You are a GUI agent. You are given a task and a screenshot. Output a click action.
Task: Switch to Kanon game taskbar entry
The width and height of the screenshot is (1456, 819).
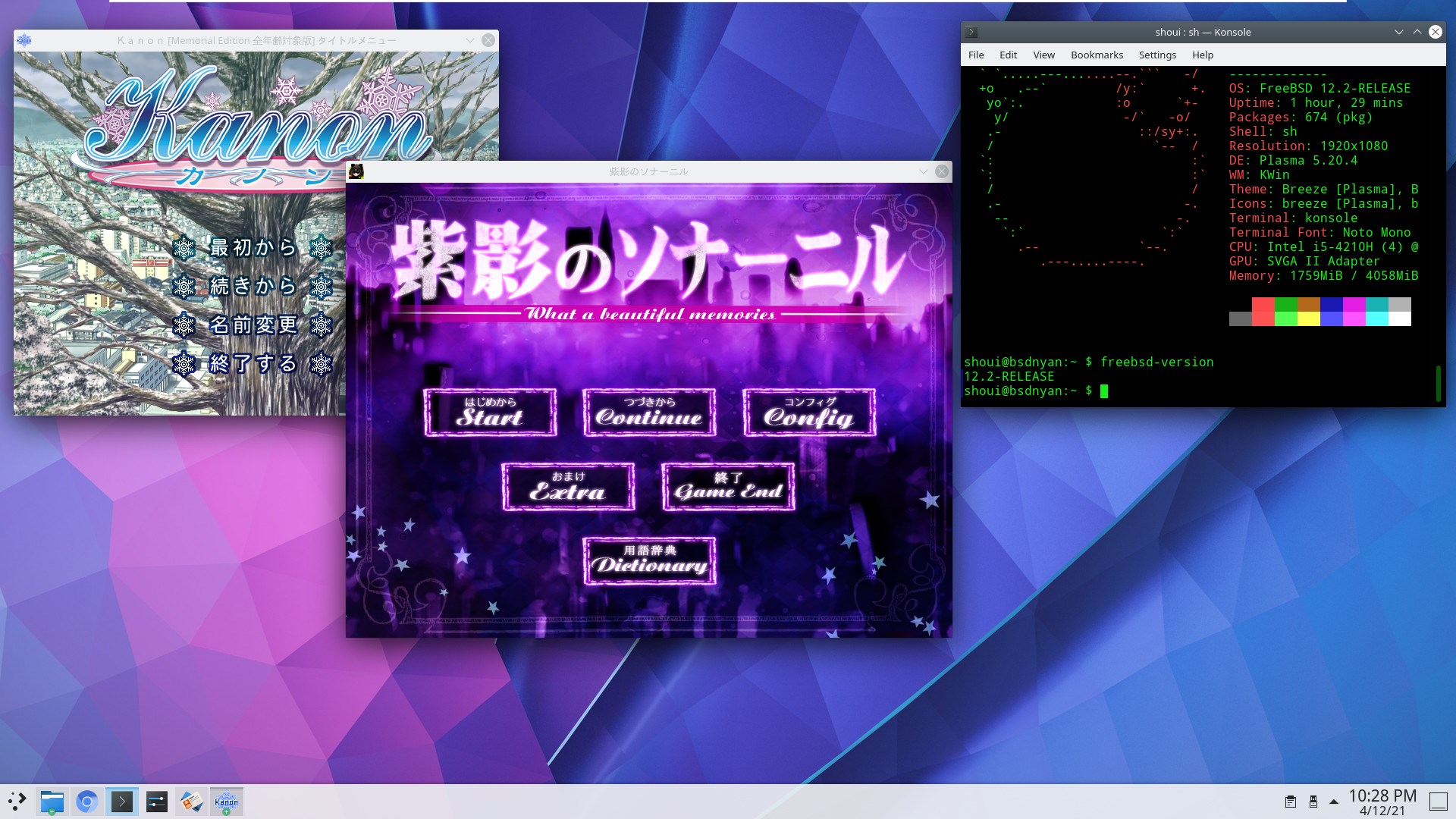click(x=226, y=802)
